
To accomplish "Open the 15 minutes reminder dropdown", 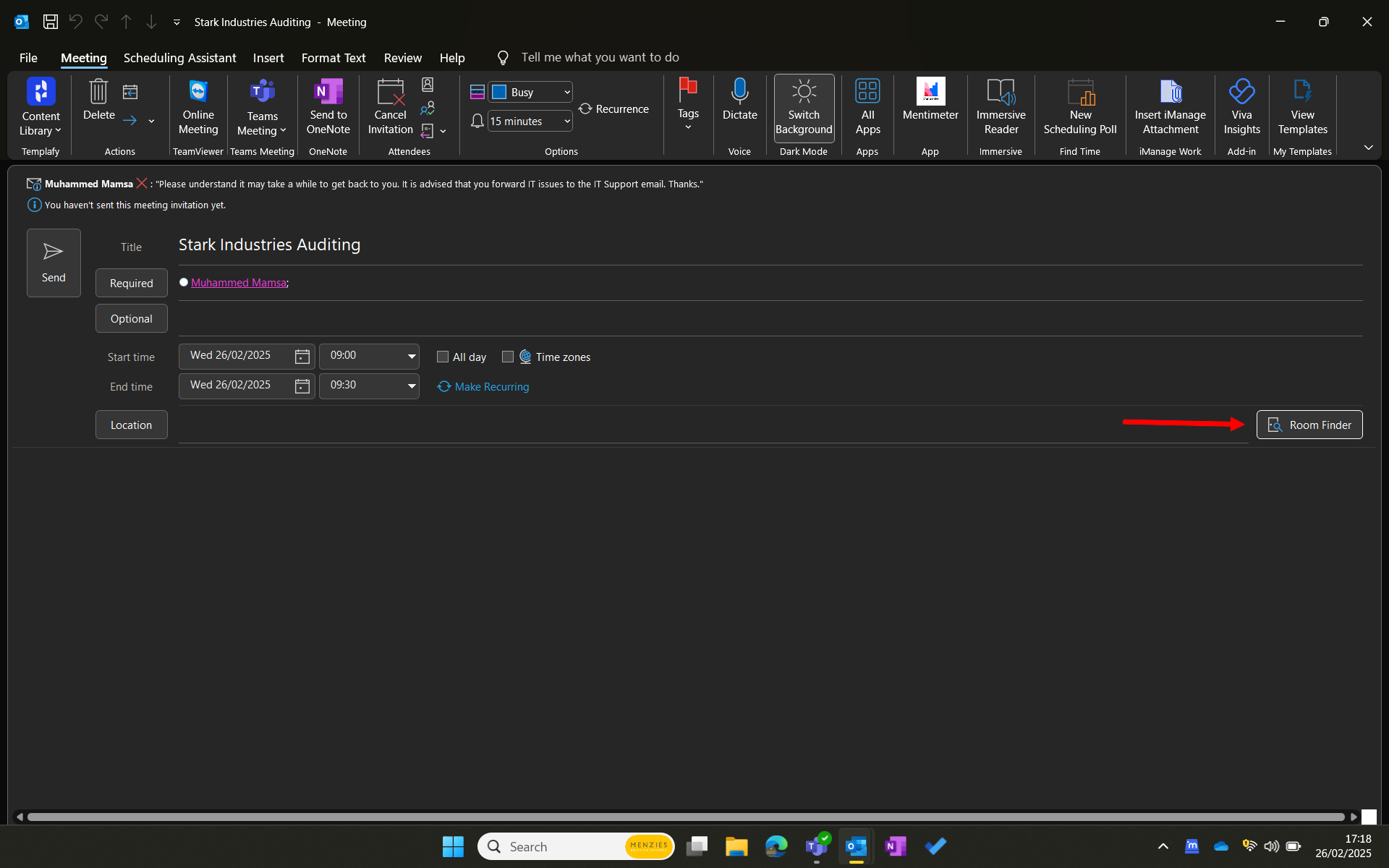I will point(566,122).
